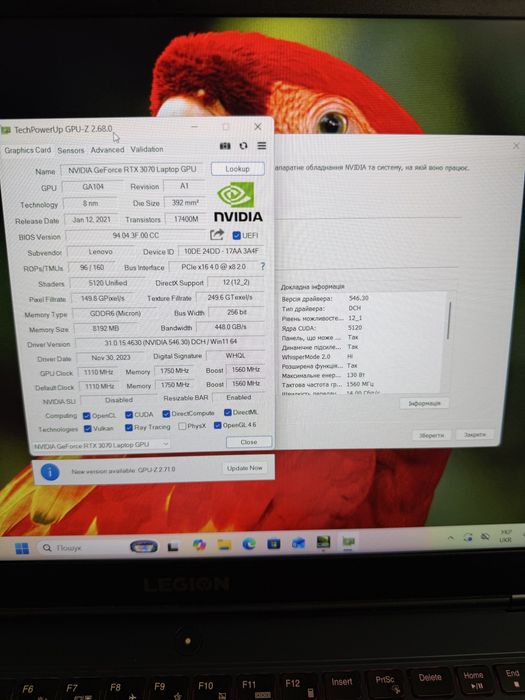Open the GPU selection dropdown at bottom
The height and width of the screenshot is (700, 525).
101,445
